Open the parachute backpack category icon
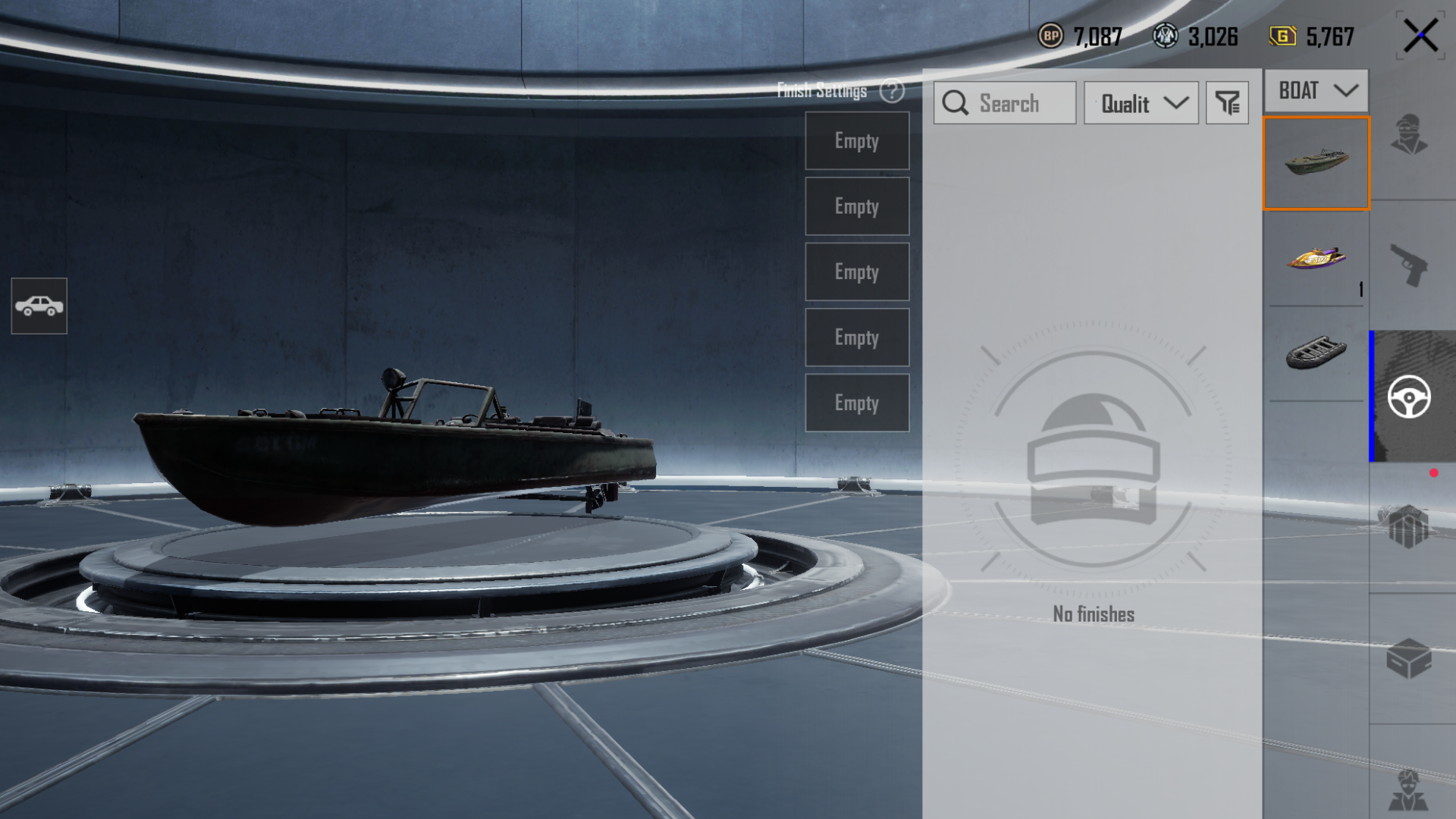 pyautogui.click(x=1409, y=526)
